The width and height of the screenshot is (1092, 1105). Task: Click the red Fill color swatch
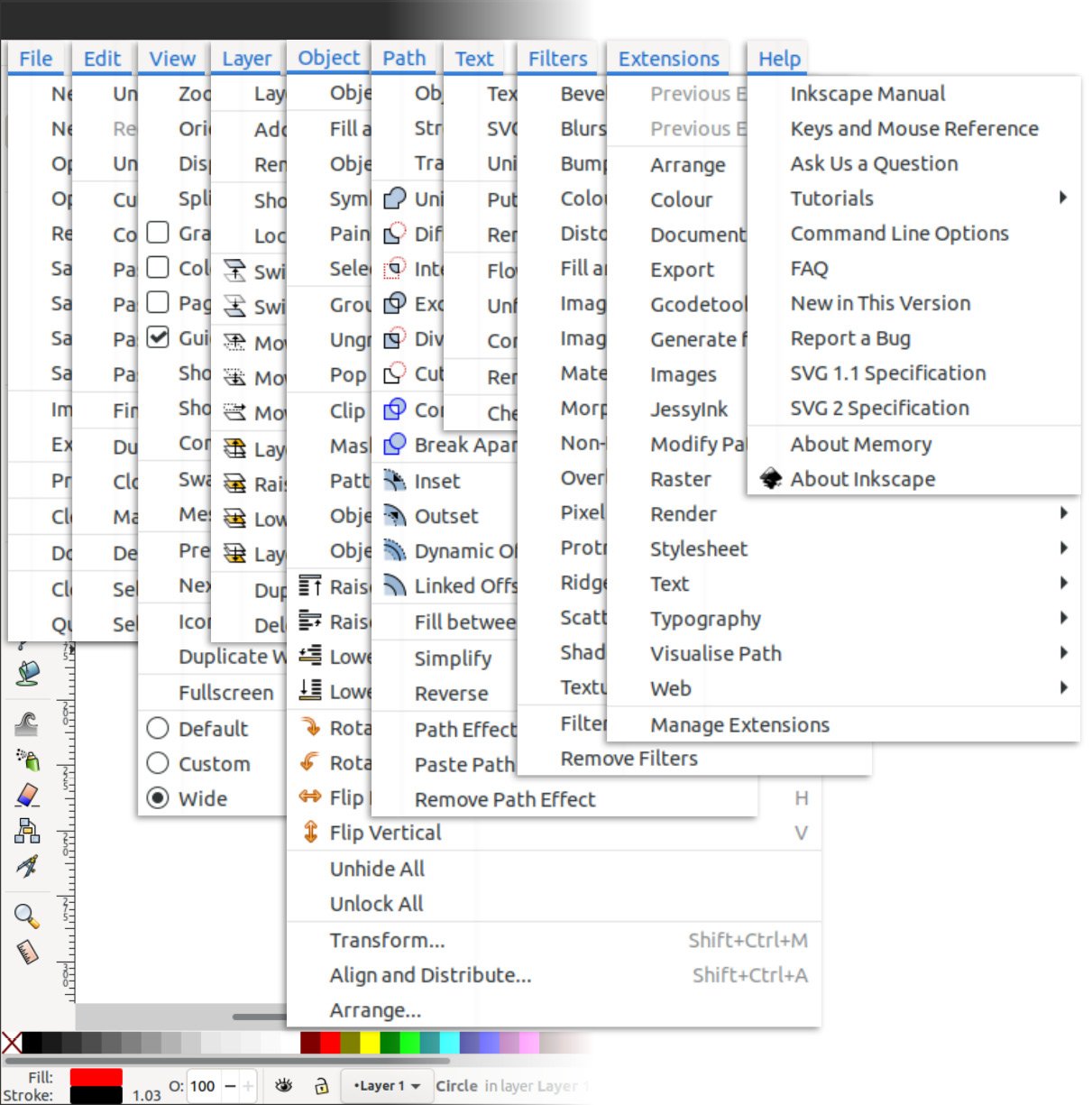pos(96,1077)
